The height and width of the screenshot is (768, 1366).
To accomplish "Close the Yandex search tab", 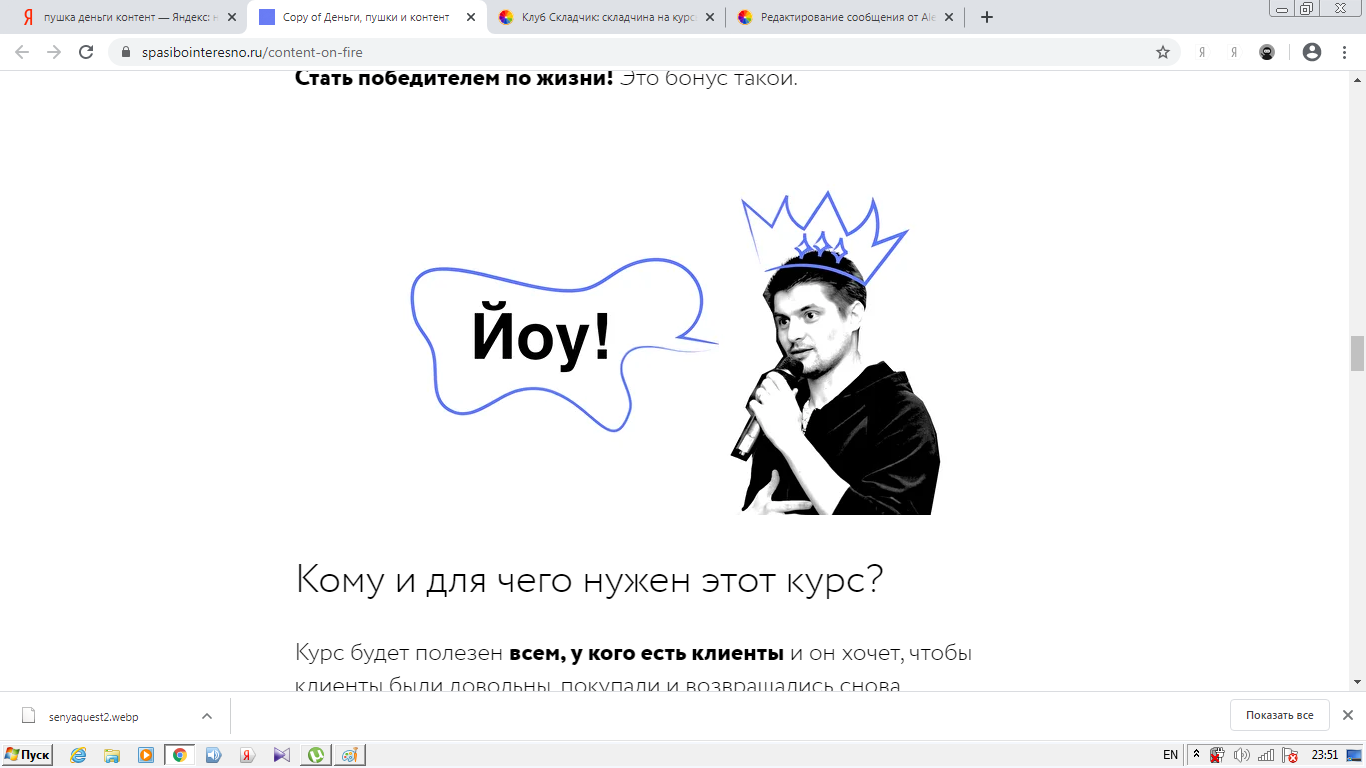I will click(232, 17).
